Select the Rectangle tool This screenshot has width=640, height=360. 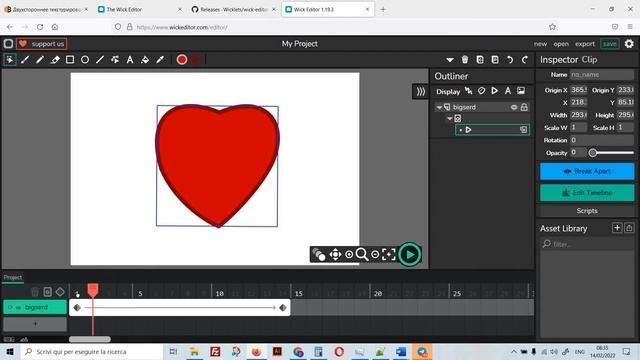(70, 60)
